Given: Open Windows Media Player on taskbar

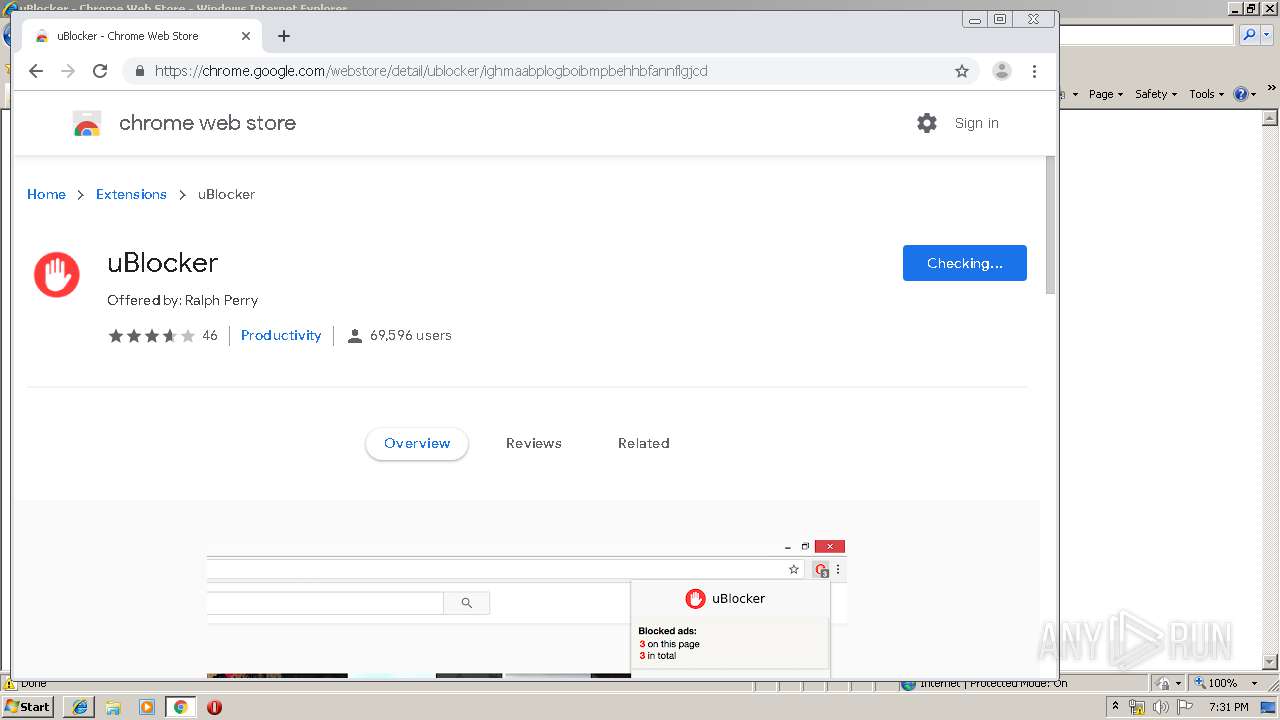Looking at the screenshot, I should coord(147,707).
